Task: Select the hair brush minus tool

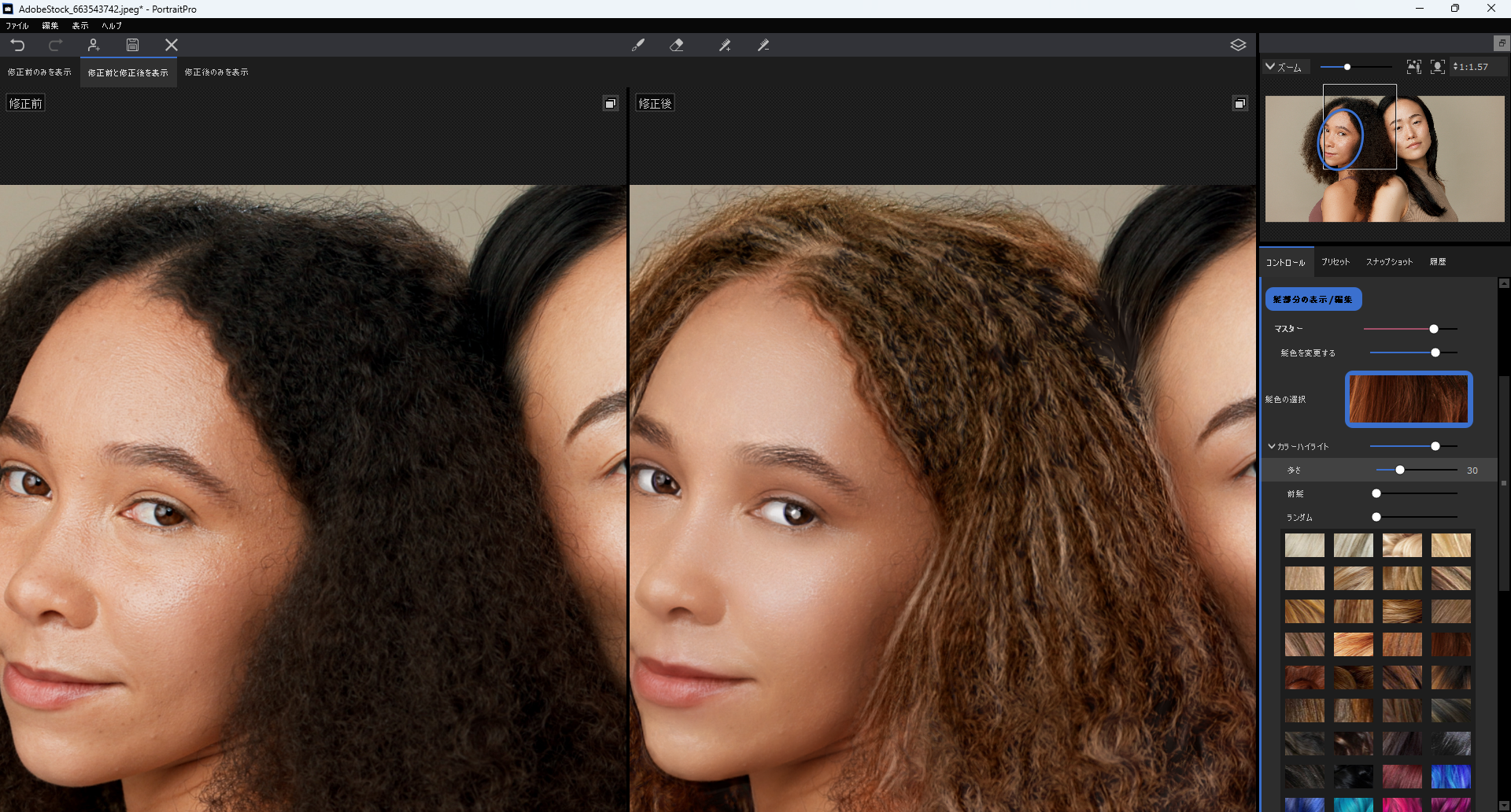Action: click(763, 46)
